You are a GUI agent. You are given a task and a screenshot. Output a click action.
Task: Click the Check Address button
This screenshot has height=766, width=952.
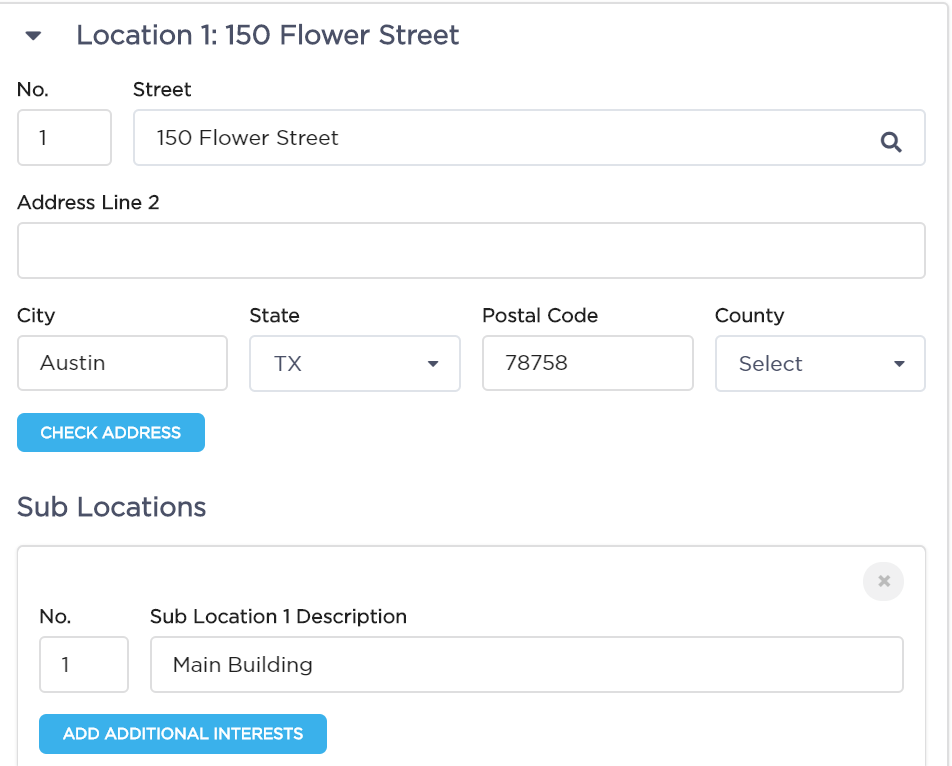[111, 432]
